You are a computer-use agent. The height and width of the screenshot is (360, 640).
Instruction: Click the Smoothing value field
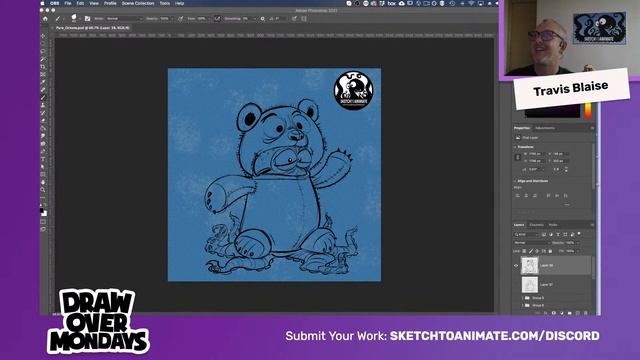(248, 19)
